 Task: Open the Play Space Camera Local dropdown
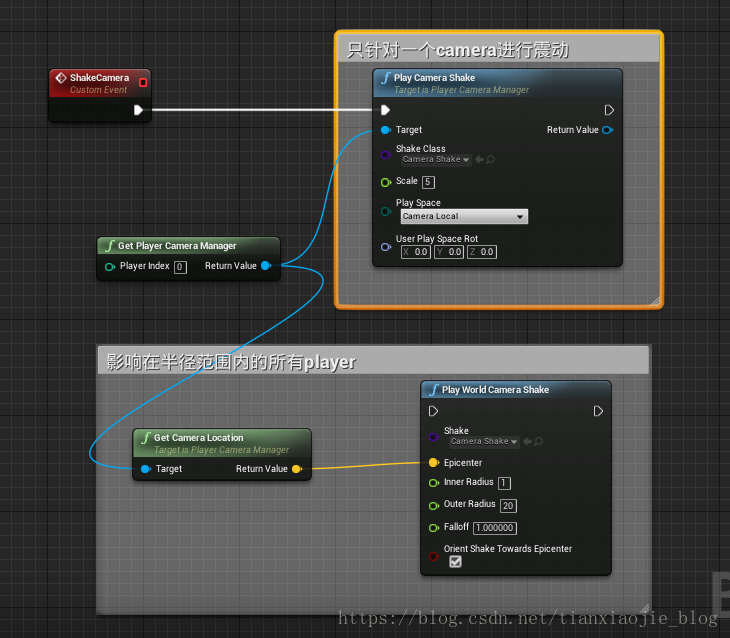[464, 216]
